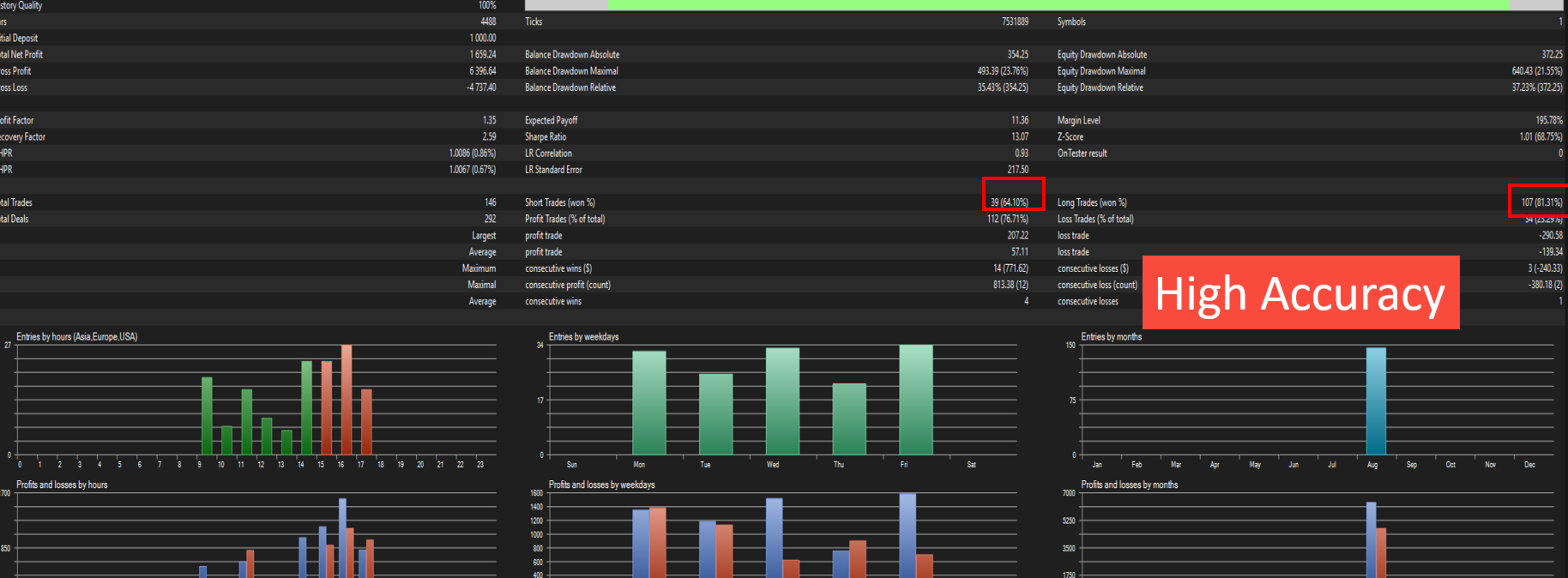Screen dimensions: 1568x578
Task: Select the Profit Trades value 112 (76.71%)
Action: tap(1008, 219)
